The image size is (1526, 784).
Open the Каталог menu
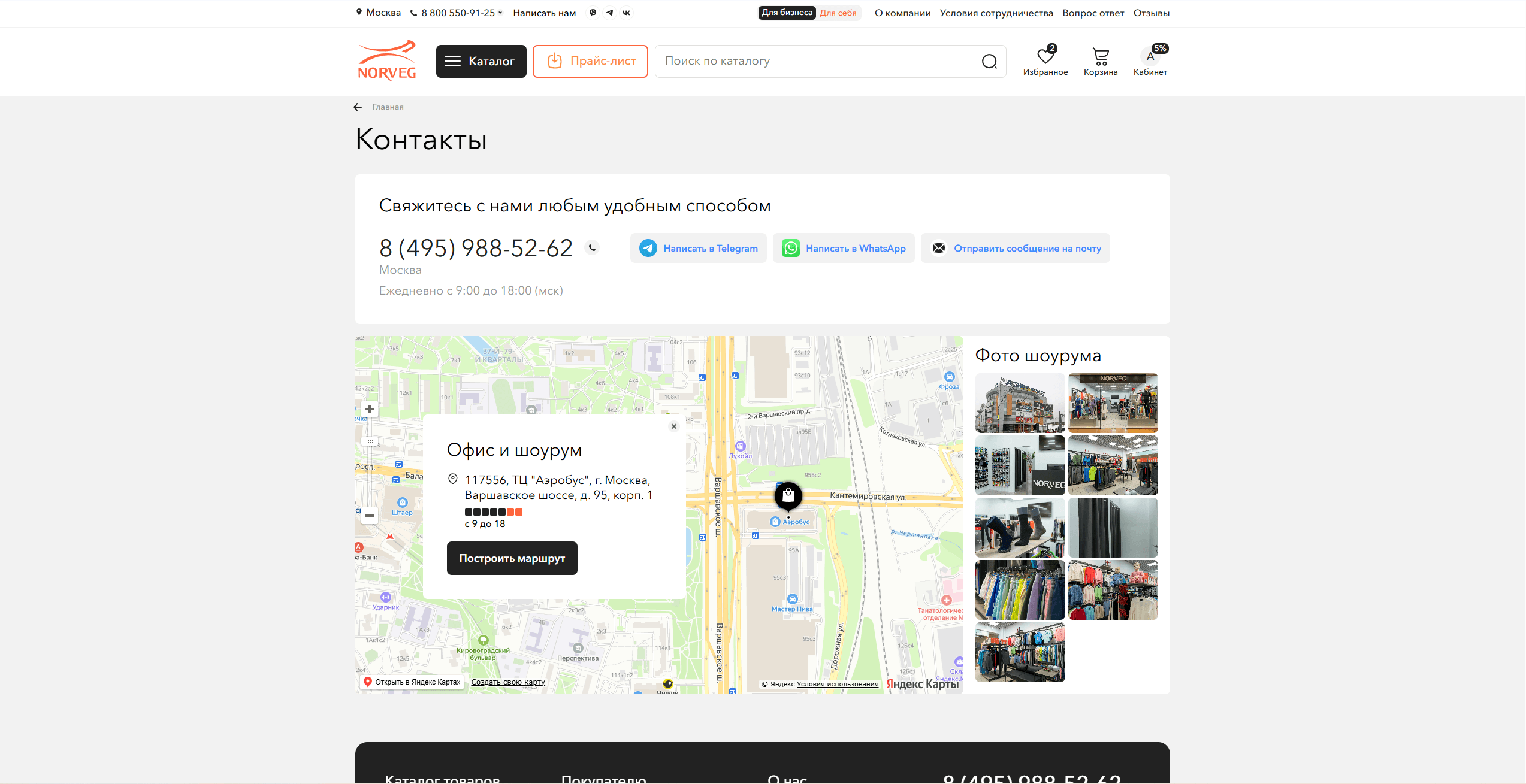(481, 61)
